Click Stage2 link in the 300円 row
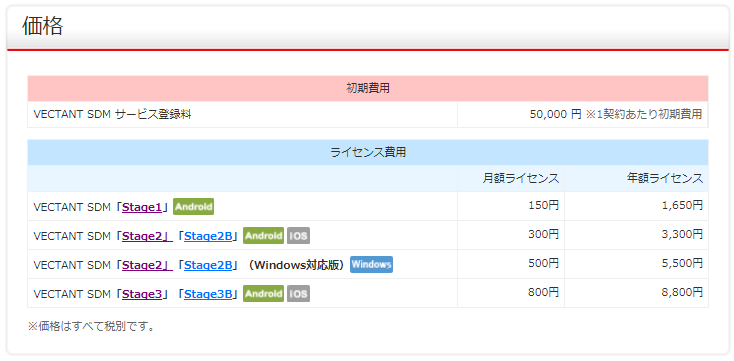The height and width of the screenshot is (361, 734). 147,236
